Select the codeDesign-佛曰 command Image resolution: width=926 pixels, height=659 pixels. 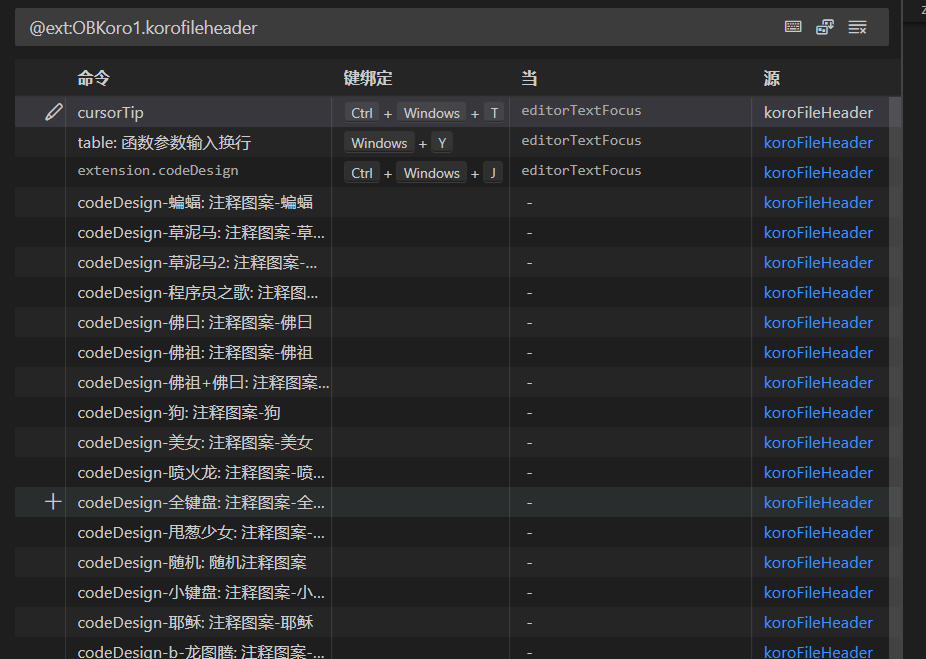(195, 322)
